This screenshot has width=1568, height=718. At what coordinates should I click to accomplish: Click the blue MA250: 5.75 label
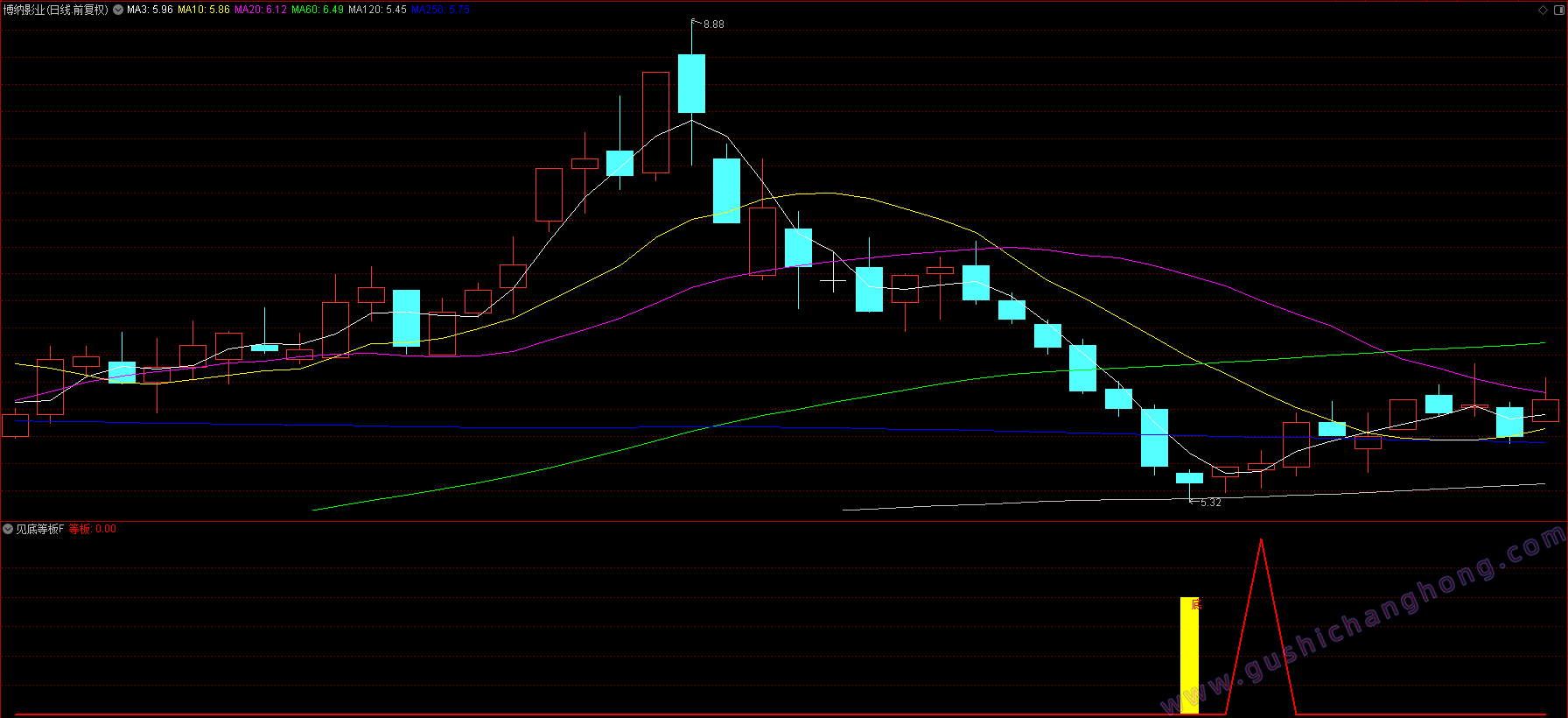pos(440,10)
